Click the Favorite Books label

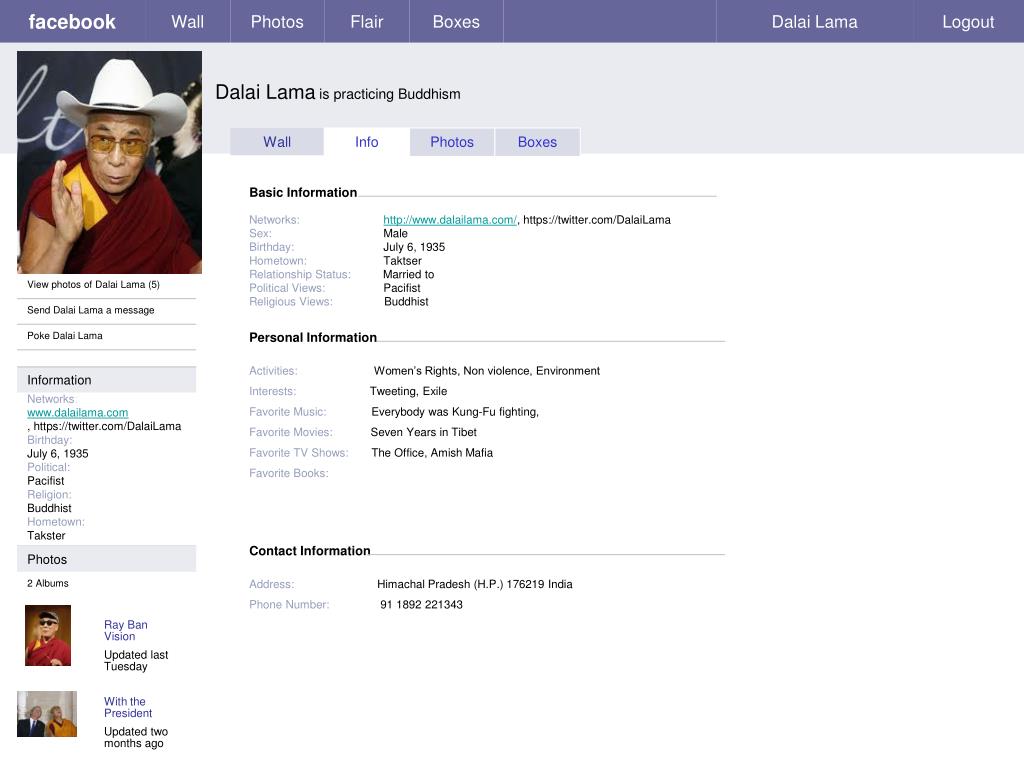pyautogui.click(x=289, y=473)
